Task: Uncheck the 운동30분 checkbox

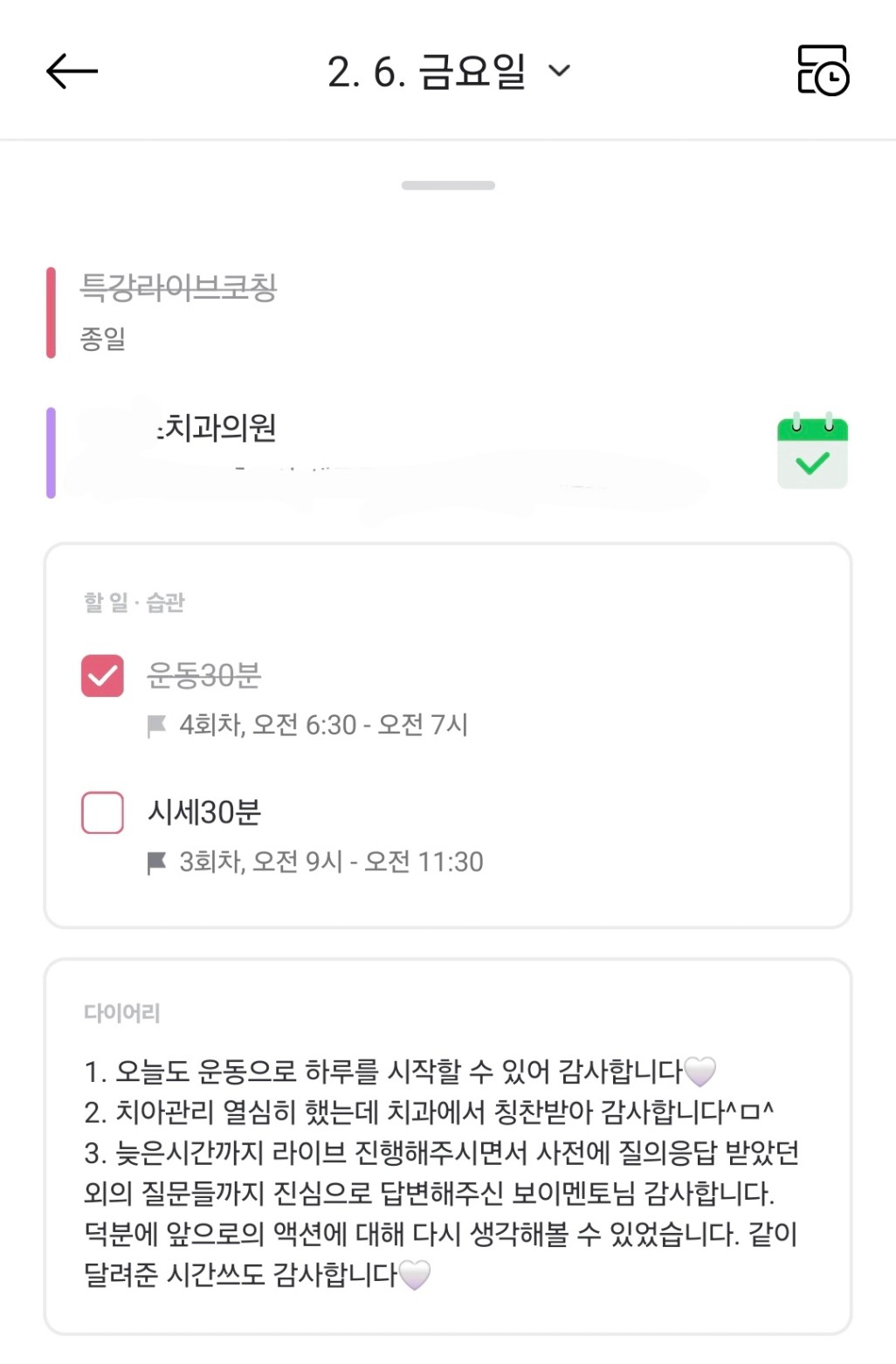Action: [x=102, y=676]
